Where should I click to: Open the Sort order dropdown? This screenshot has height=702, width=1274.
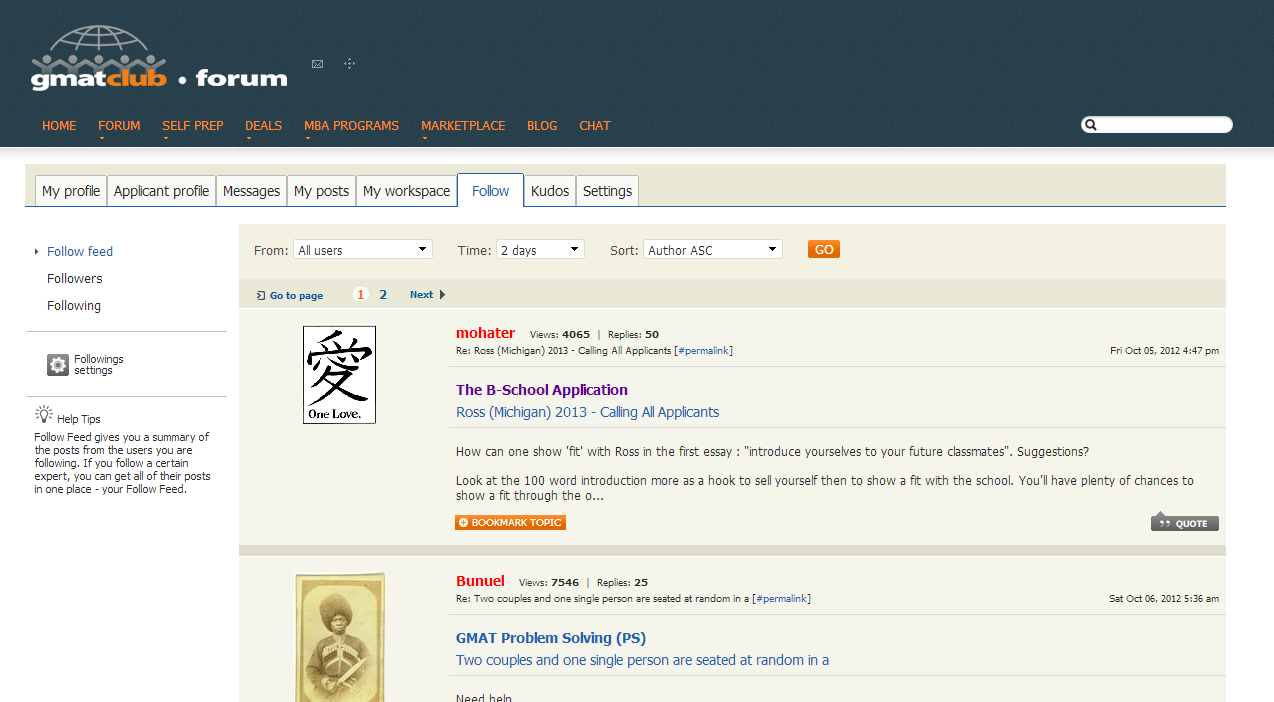pyautogui.click(x=712, y=250)
